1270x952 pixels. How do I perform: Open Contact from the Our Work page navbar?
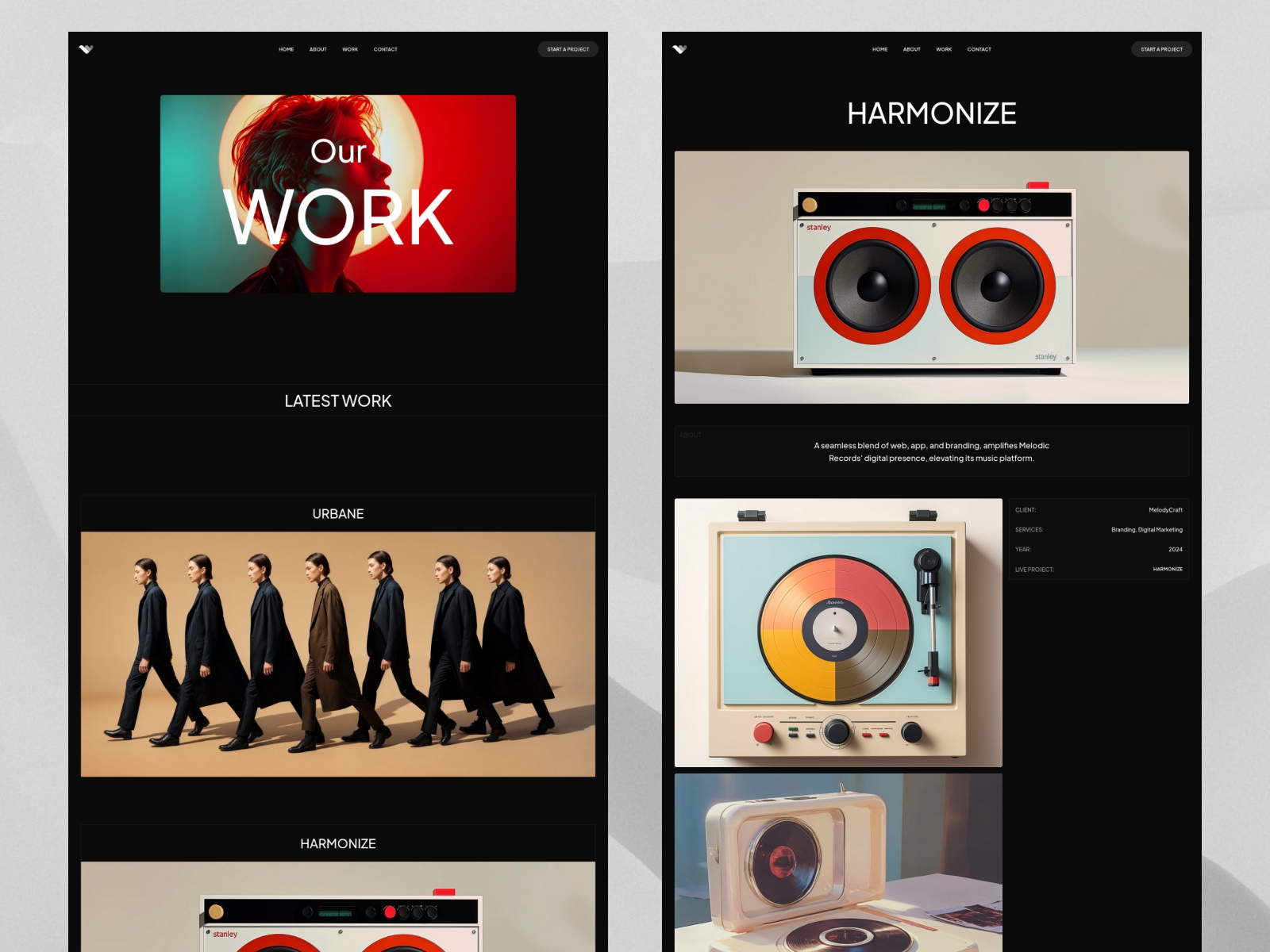click(x=386, y=49)
